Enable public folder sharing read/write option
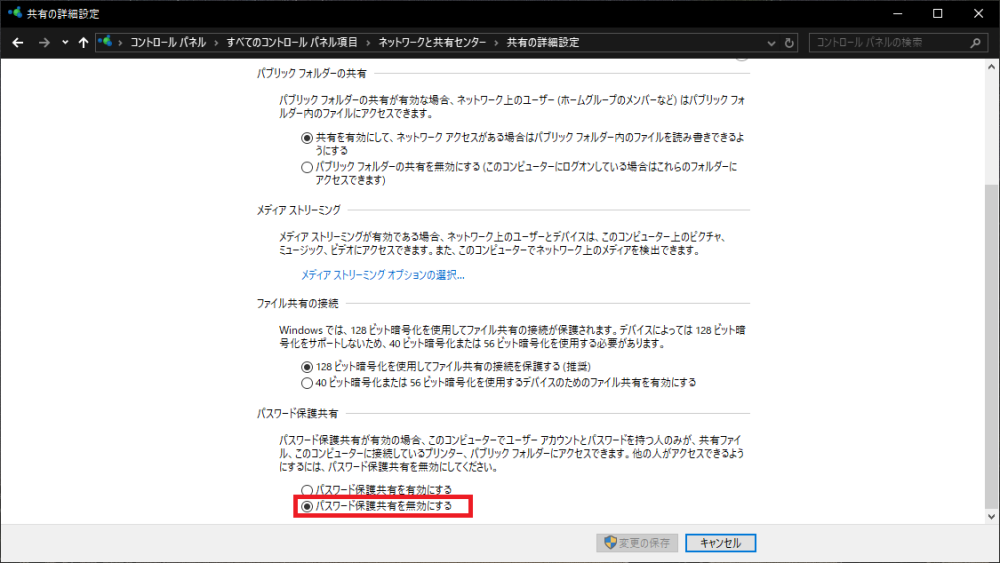The height and width of the screenshot is (563, 1000). click(307, 138)
